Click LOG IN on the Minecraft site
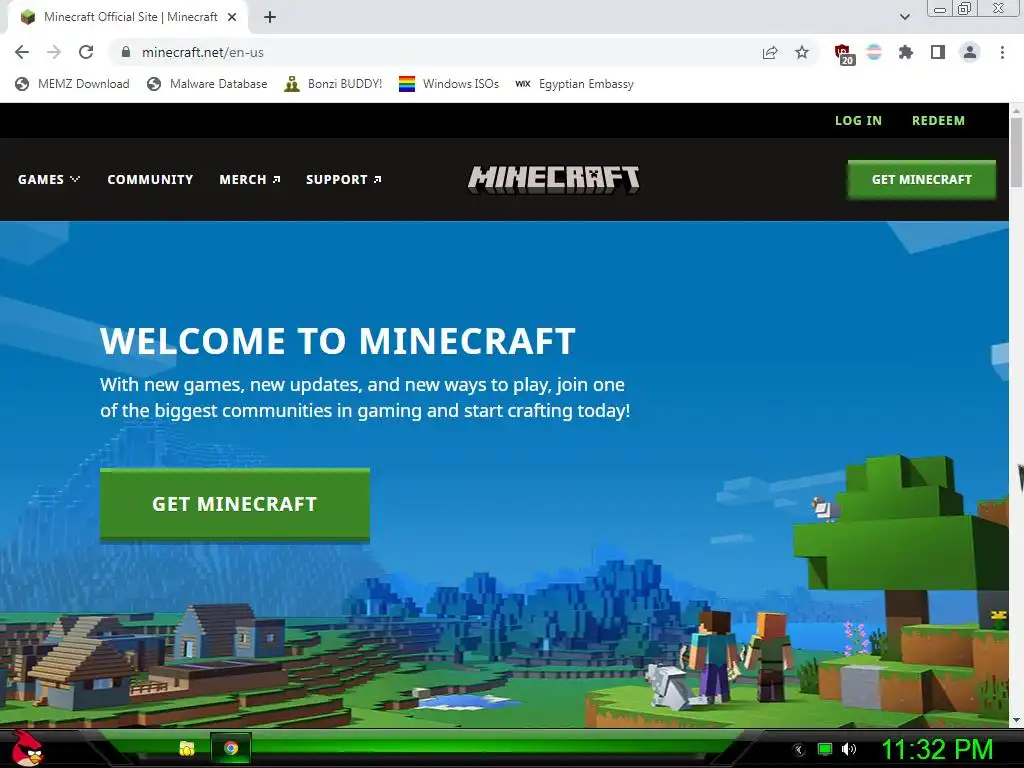The width and height of the screenshot is (1024, 768). (x=858, y=120)
